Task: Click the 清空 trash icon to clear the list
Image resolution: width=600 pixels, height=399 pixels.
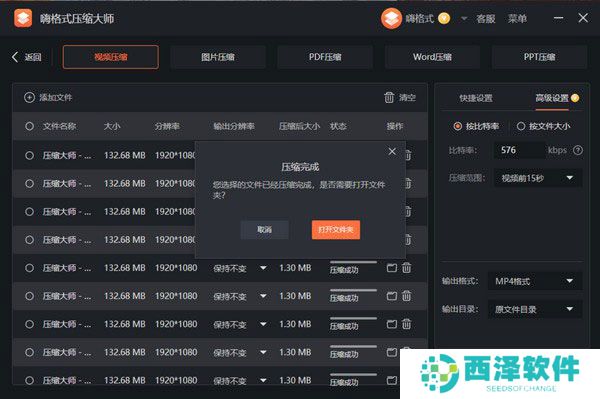Action: (389, 98)
